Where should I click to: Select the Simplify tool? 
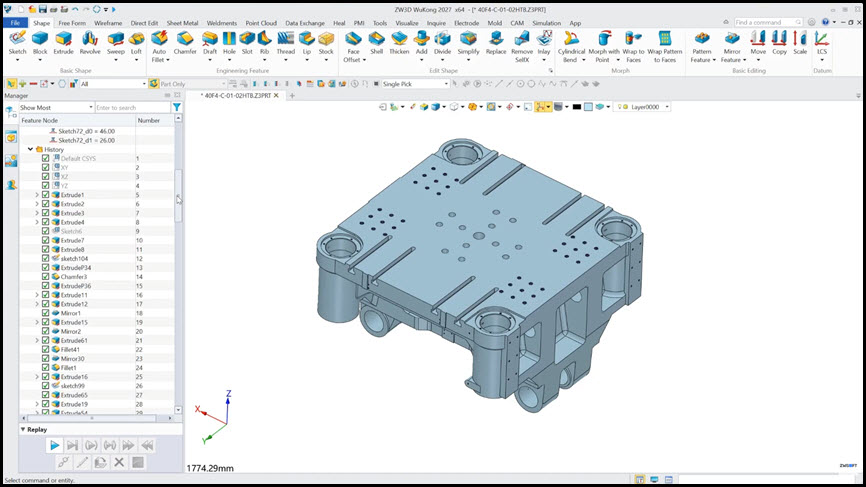[x=468, y=43]
